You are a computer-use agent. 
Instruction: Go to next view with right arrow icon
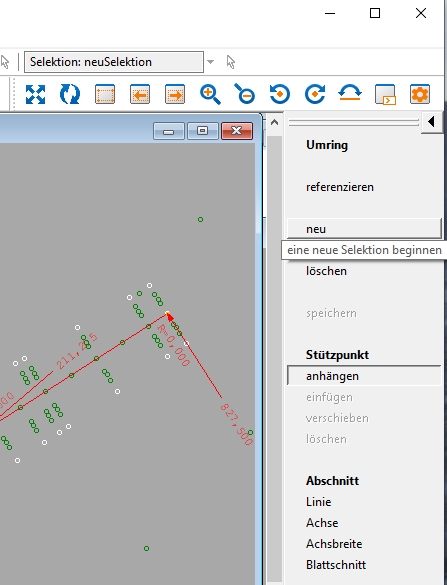point(175,94)
